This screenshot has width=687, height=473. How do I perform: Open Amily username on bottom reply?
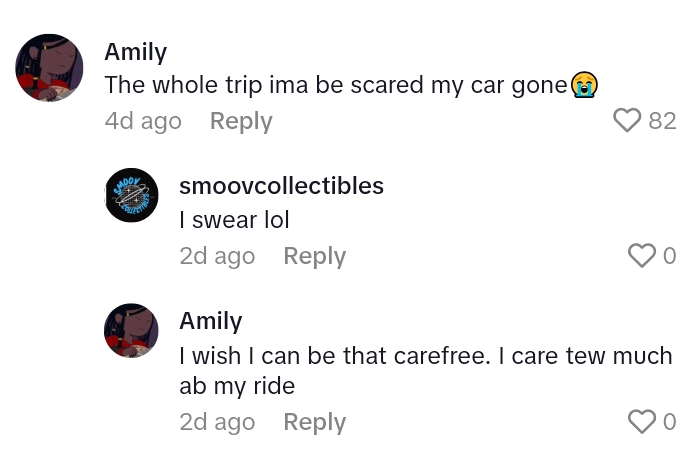pyautogui.click(x=210, y=321)
